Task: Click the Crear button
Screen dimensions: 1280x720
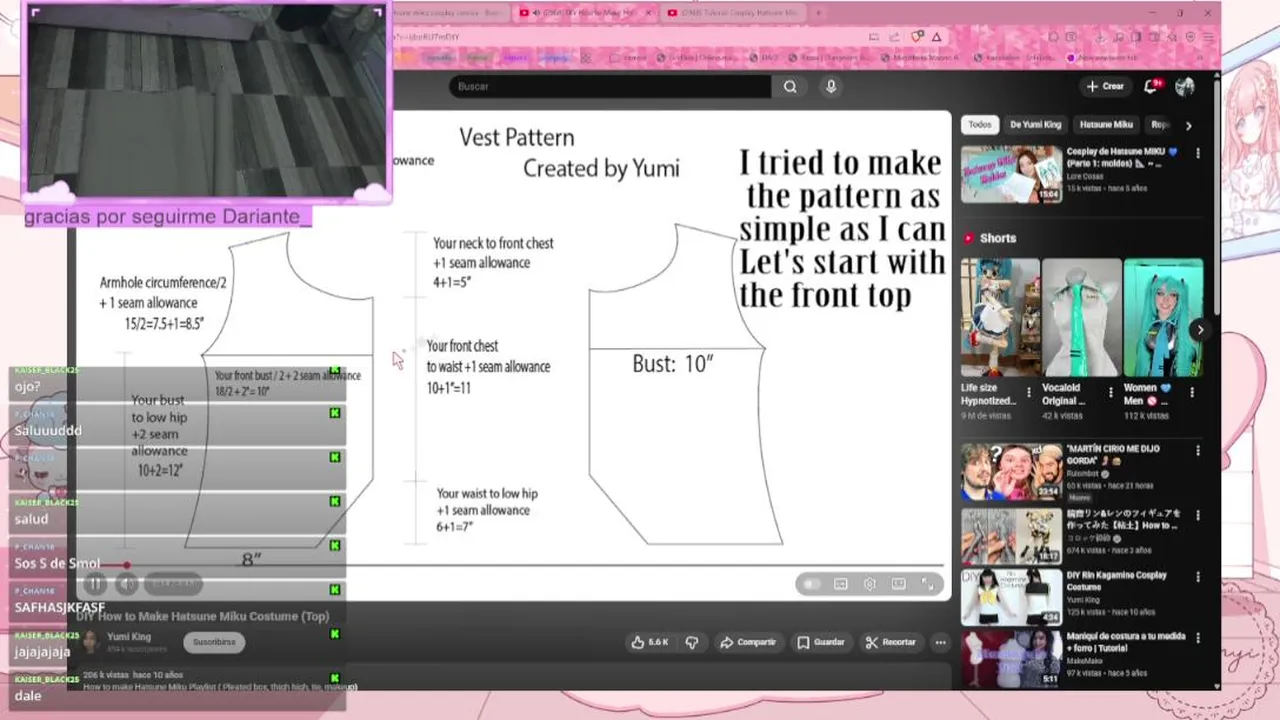Action: (x=1105, y=87)
